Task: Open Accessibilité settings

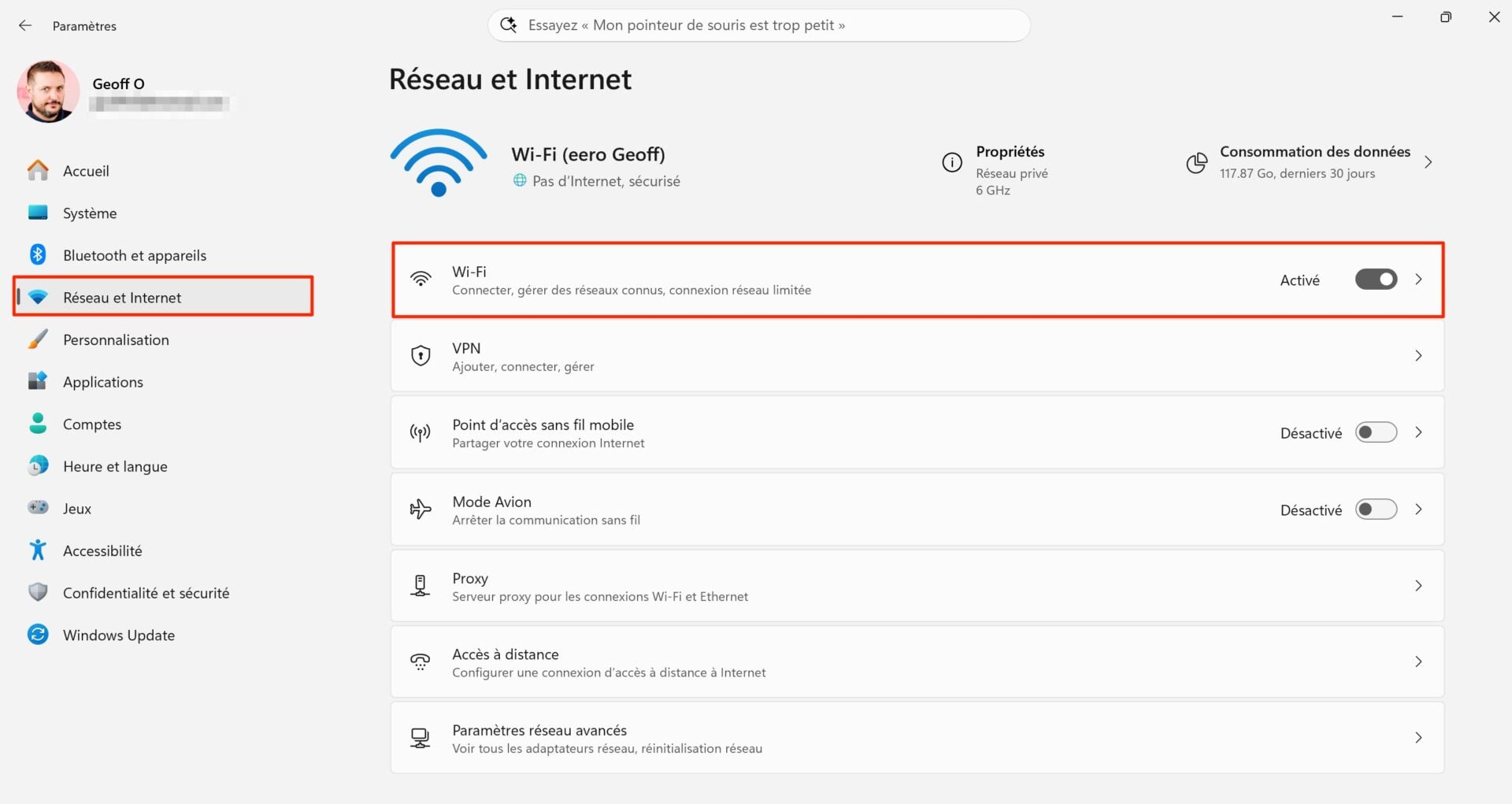Action: click(102, 550)
